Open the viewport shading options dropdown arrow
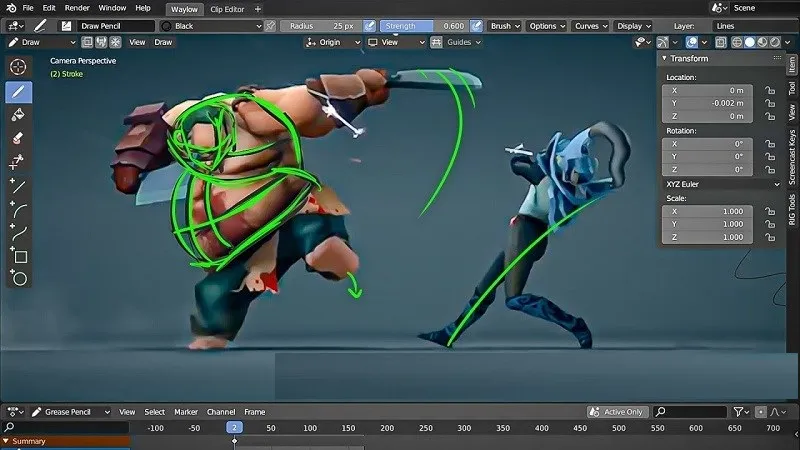 click(788, 42)
